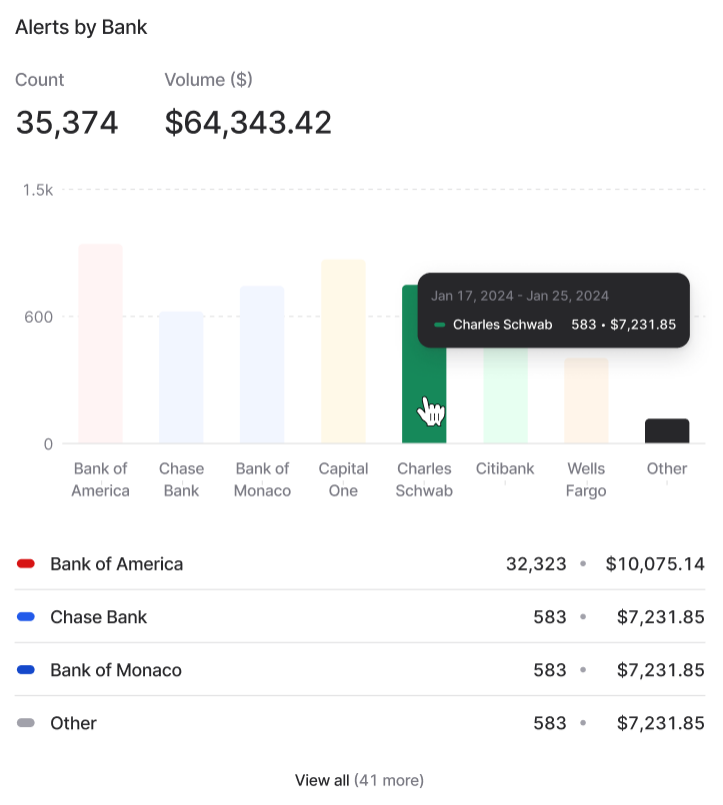Select the light green Citibank bar
The width and height of the screenshot is (723, 805).
506,395
